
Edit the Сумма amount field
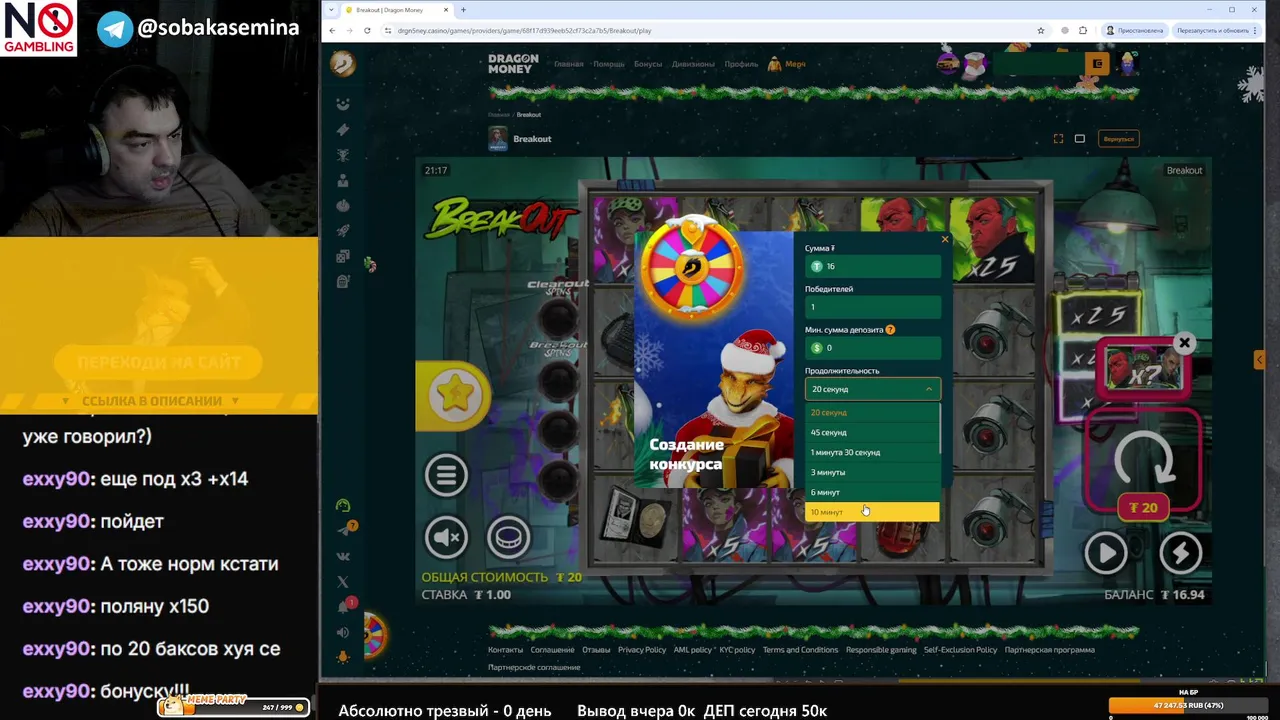click(x=873, y=266)
